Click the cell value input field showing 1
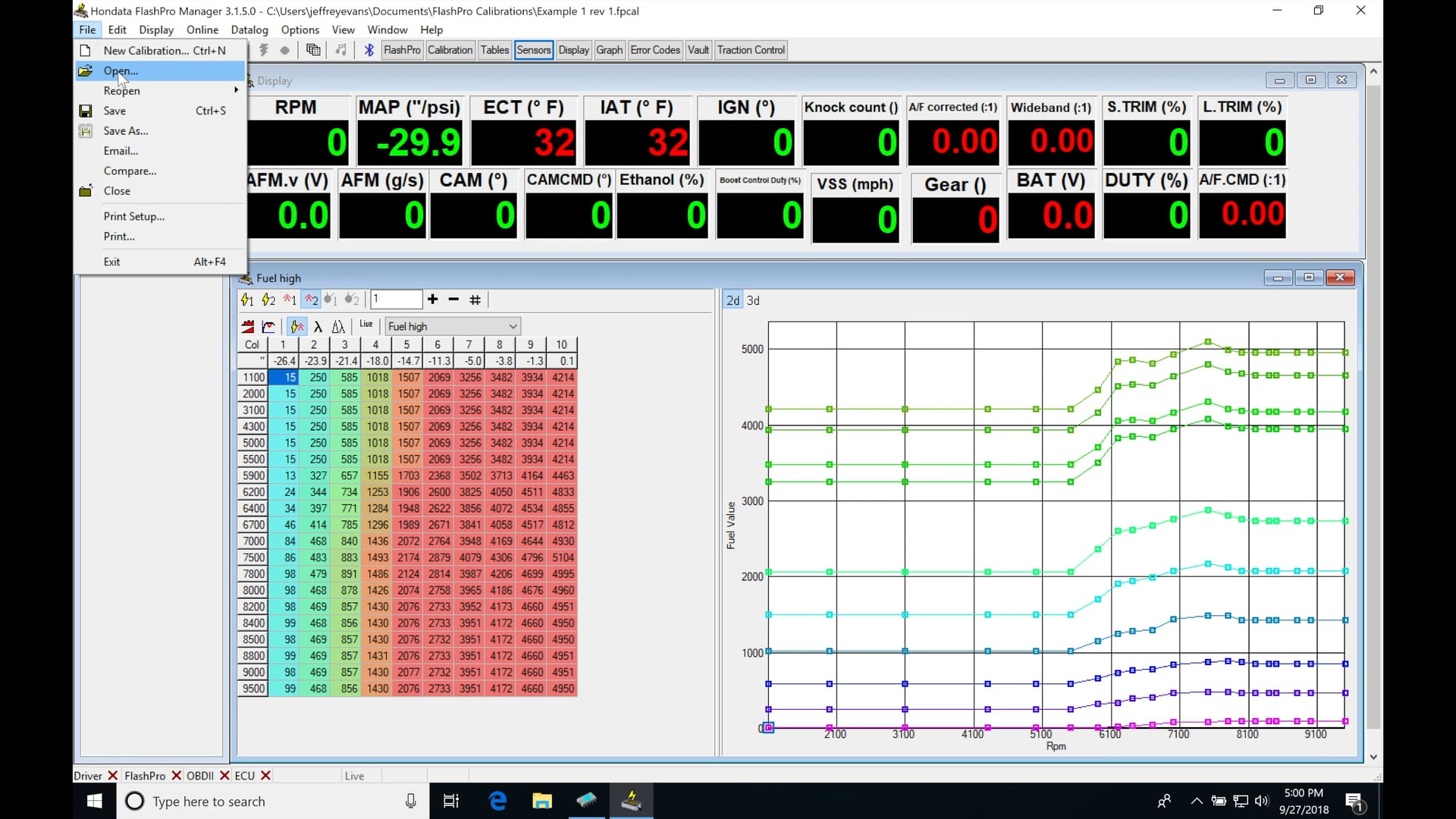Viewport: 1456px width, 819px height. point(397,299)
